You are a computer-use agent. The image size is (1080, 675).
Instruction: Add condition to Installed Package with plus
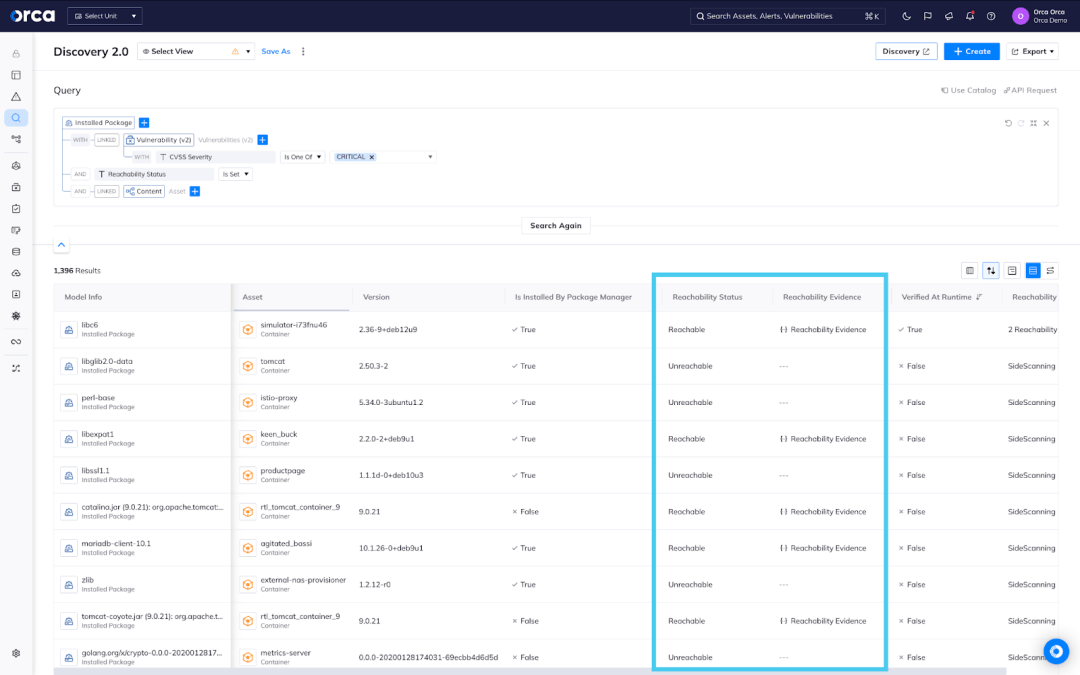tap(144, 123)
